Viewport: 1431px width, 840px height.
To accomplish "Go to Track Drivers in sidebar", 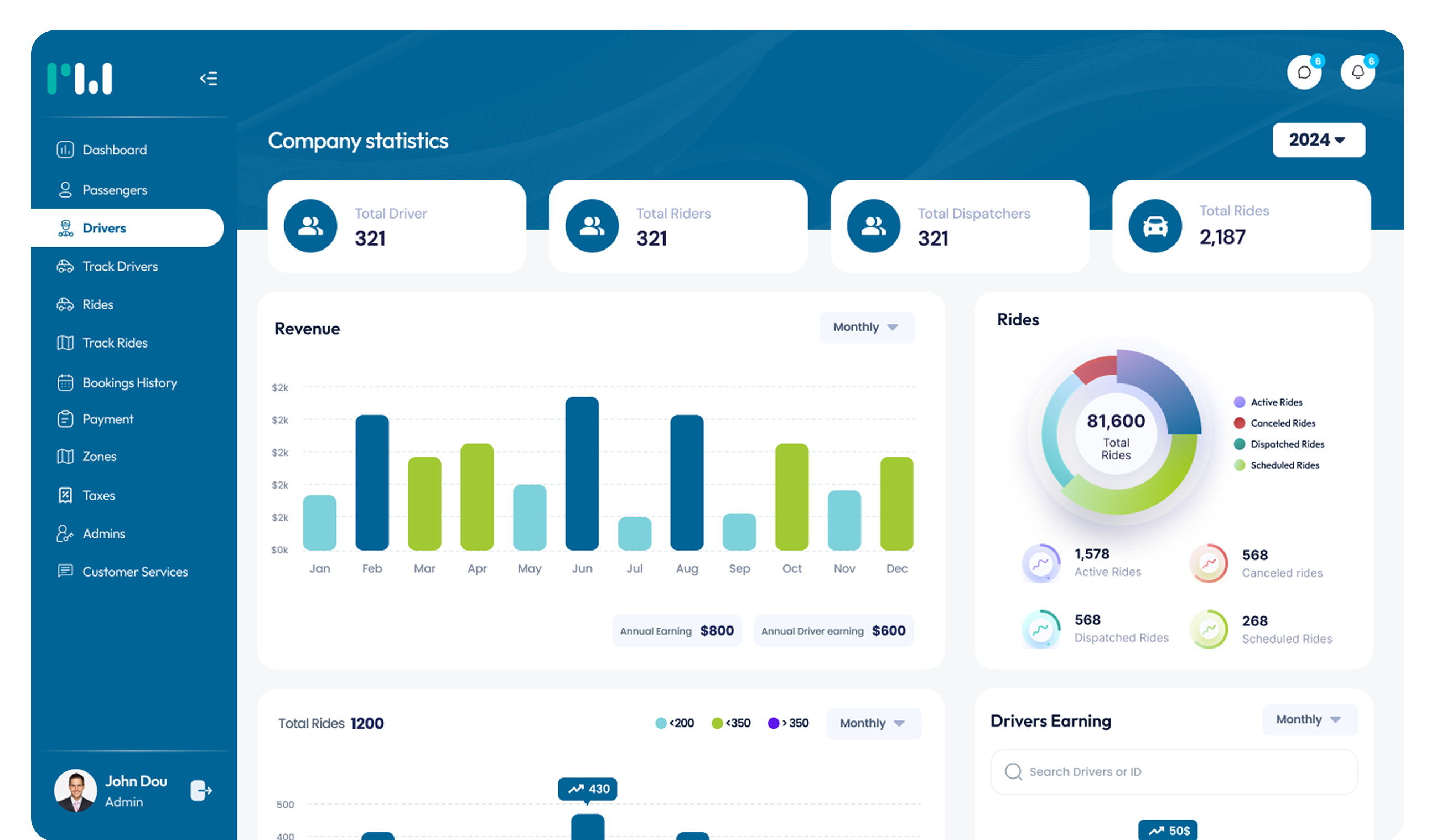I will 120,266.
